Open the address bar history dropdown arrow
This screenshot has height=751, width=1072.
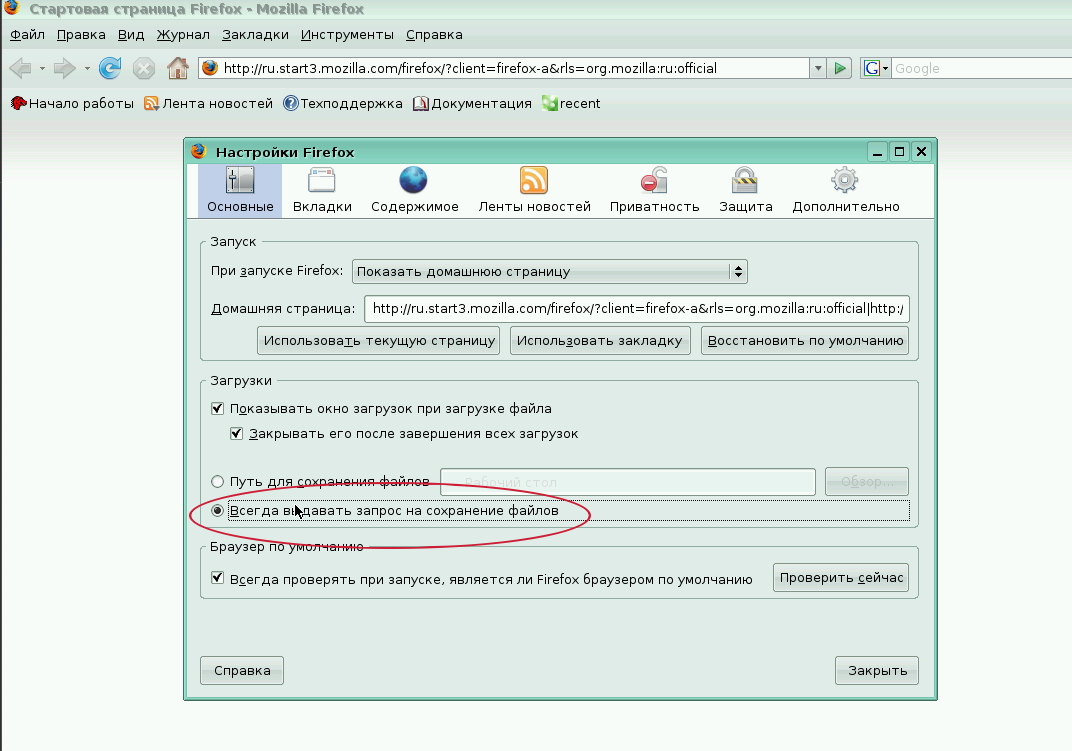818,68
